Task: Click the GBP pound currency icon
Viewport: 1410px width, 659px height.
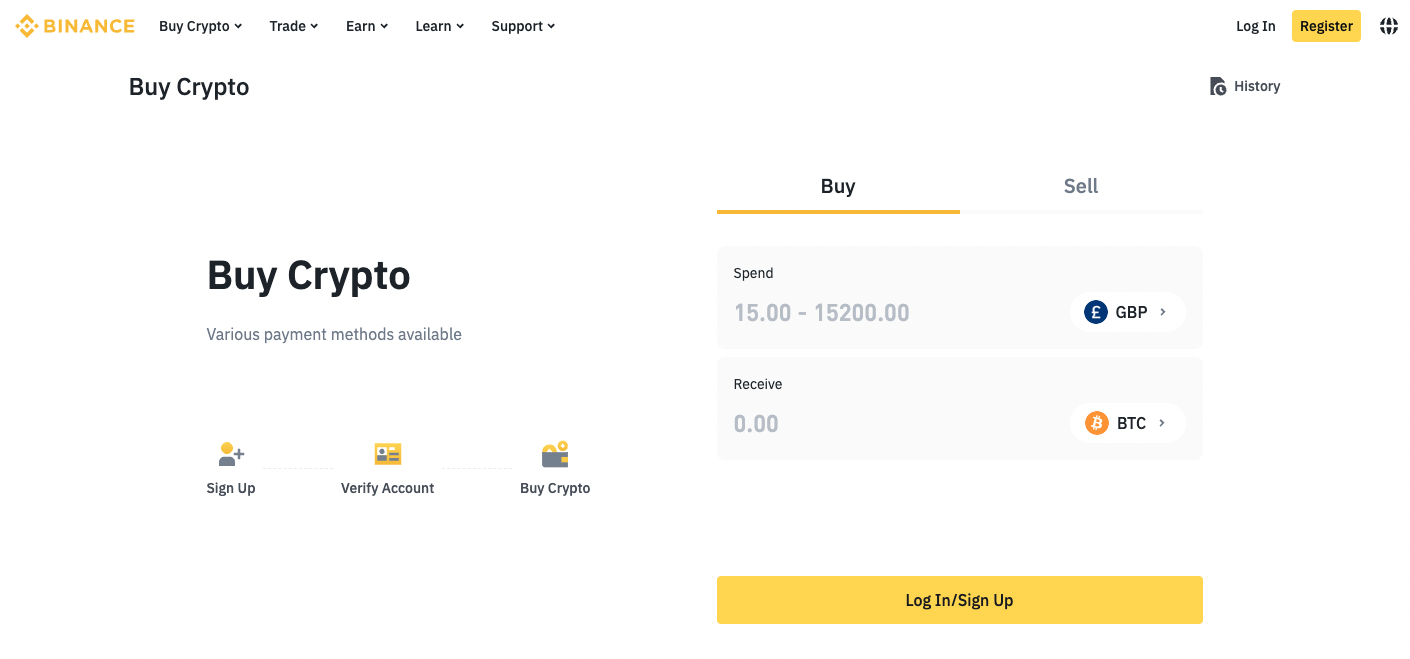Action: coord(1096,312)
